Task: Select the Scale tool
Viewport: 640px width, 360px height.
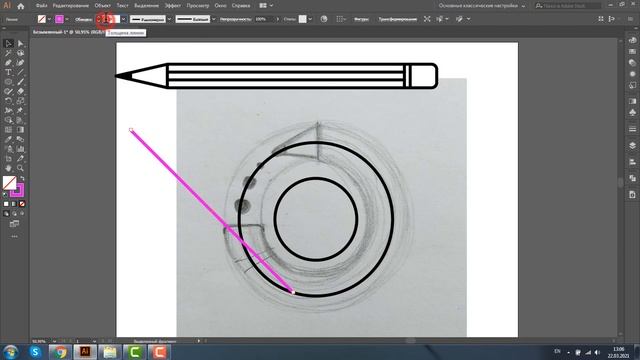Action: click(20, 101)
